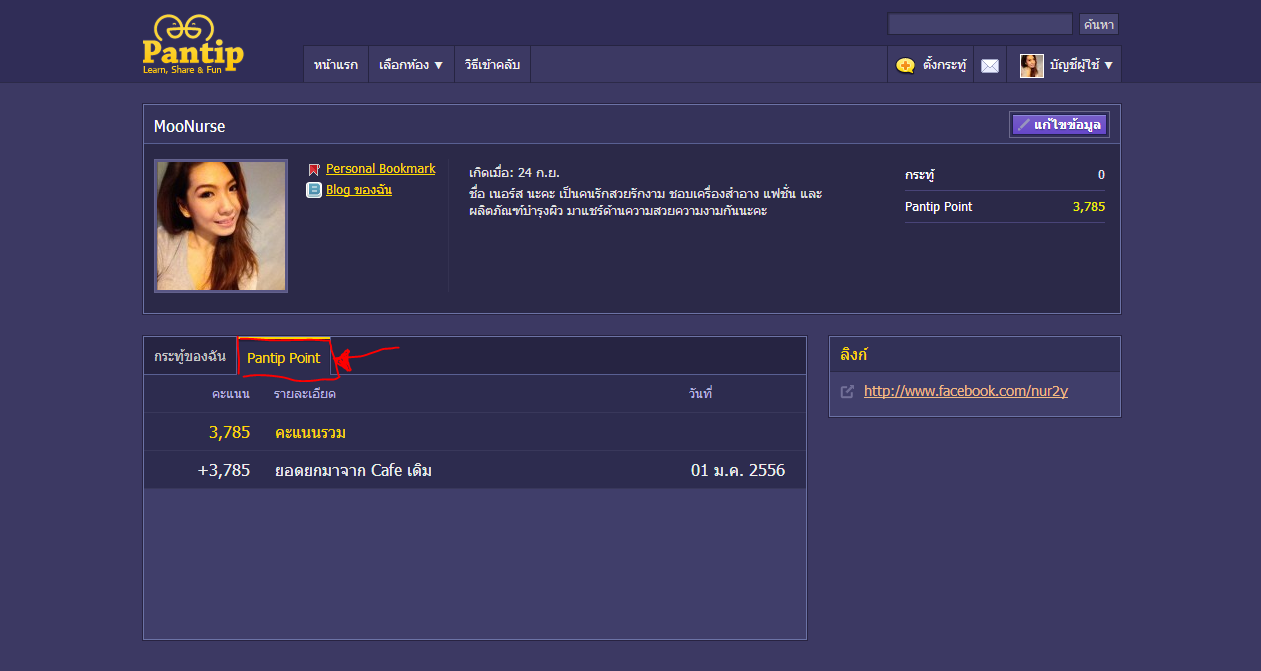Click the red Personal Bookmark flag icon
Screen dimensions: 1261x671
(x=314, y=170)
